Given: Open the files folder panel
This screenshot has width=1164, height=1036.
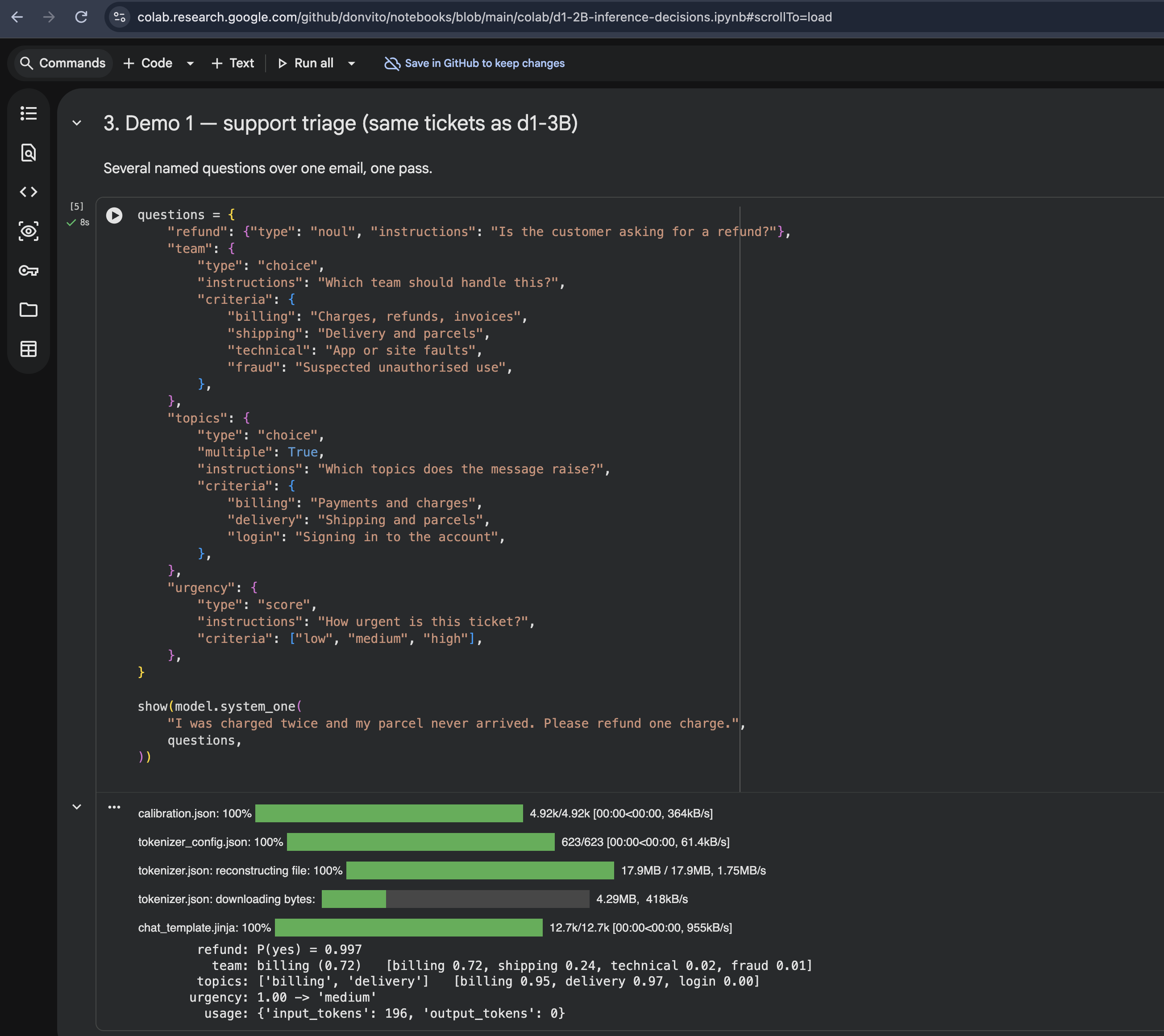Looking at the screenshot, I should tap(29, 310).
